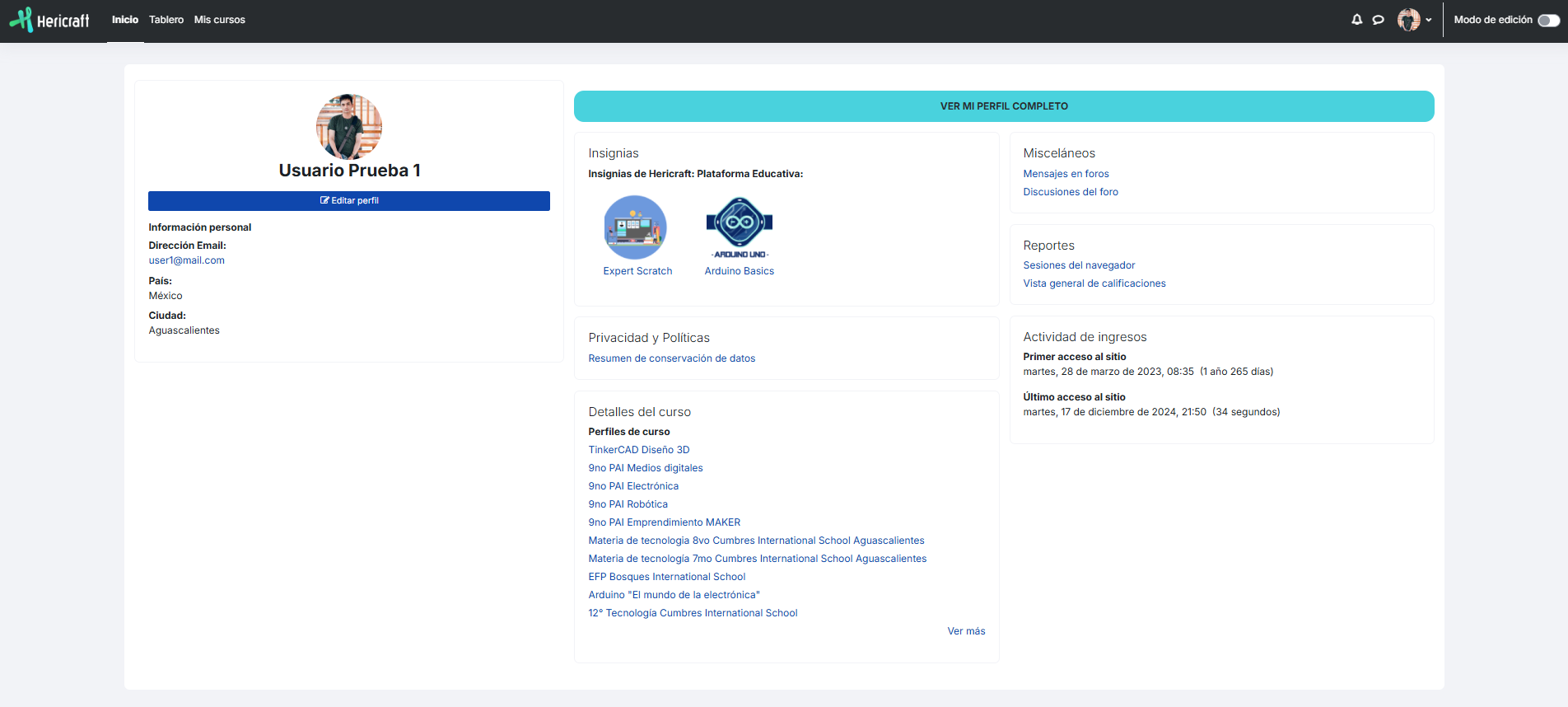This screenshot has width=1568, height=707.
Task: Click the user avatar in top bar
Action: coord(1408,20)
